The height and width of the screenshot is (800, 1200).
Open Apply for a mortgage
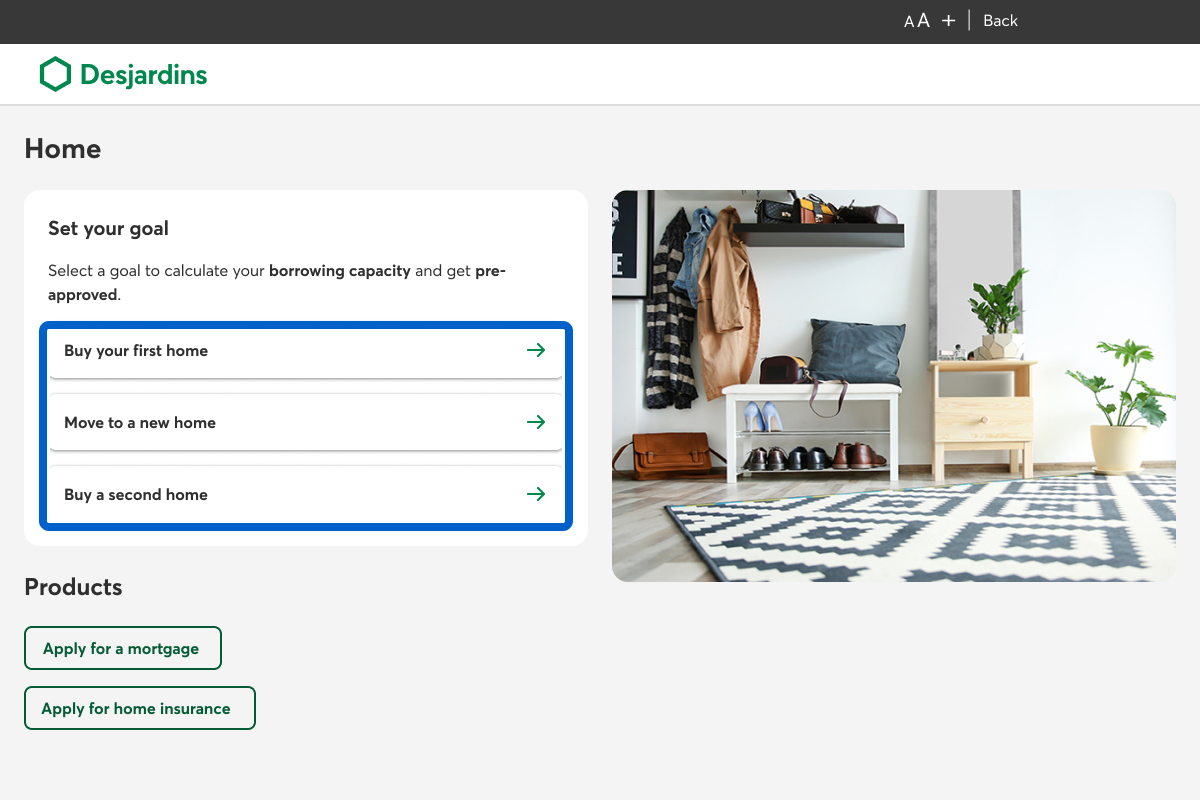coord(122,648)
